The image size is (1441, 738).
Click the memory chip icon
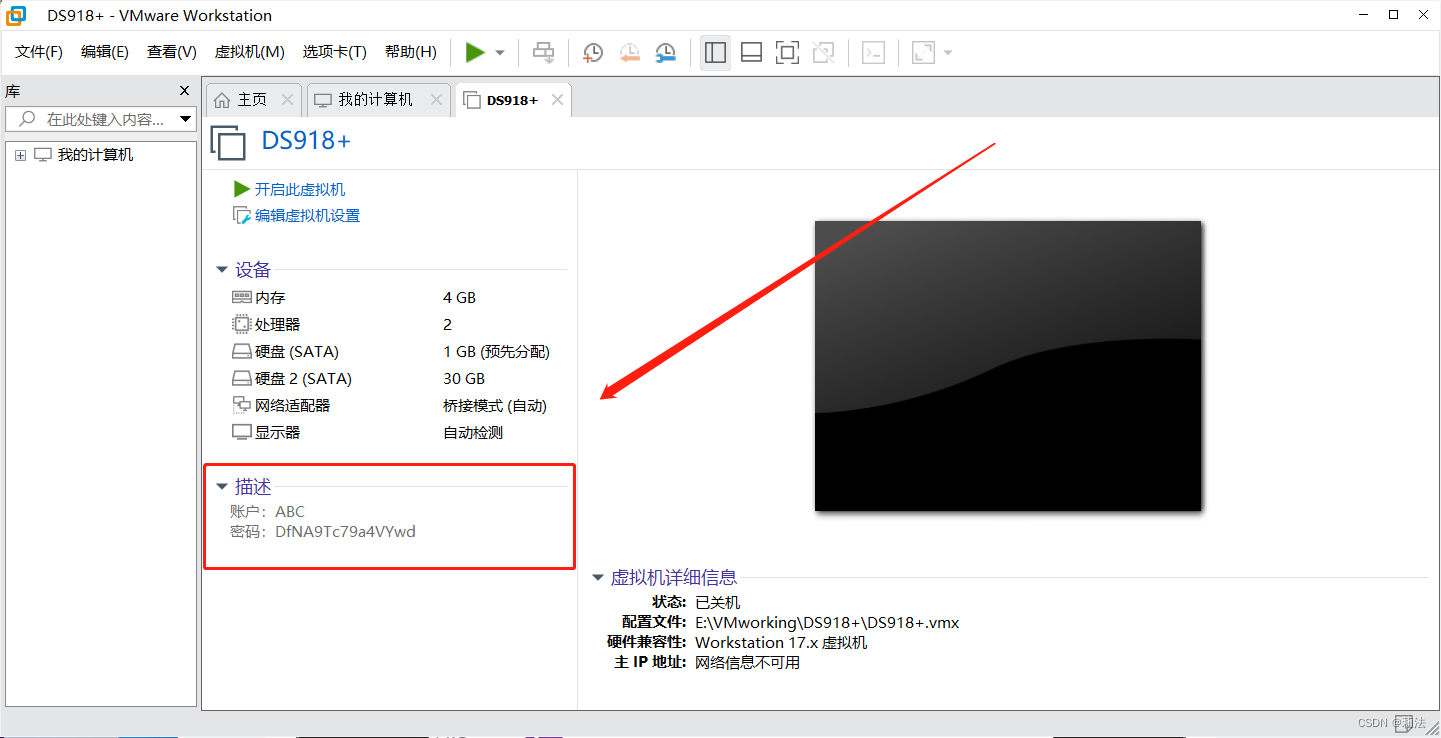click(x=242, y=298)
